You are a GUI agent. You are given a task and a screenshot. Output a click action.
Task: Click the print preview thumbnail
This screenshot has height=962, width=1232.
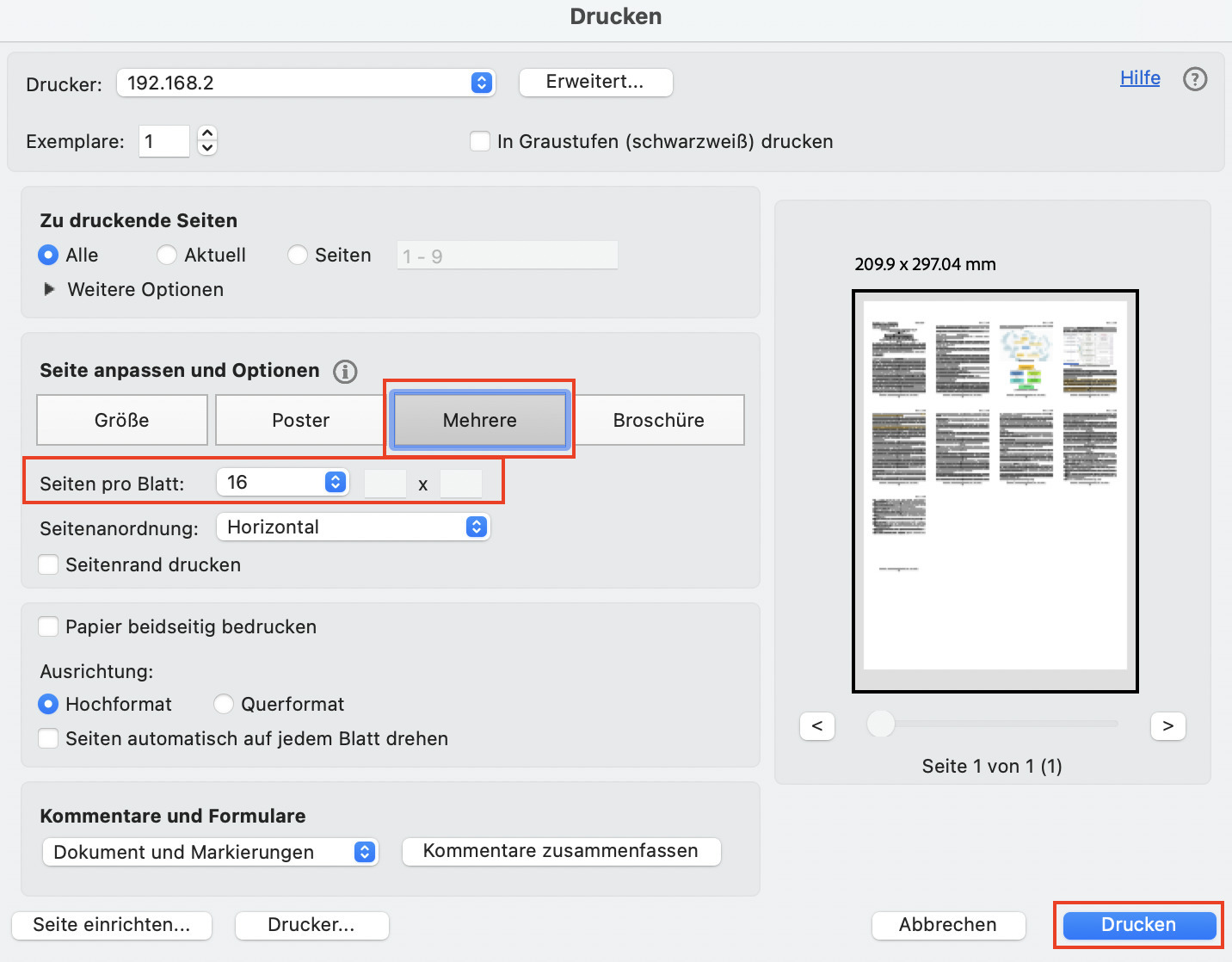(x=995, y=490)
